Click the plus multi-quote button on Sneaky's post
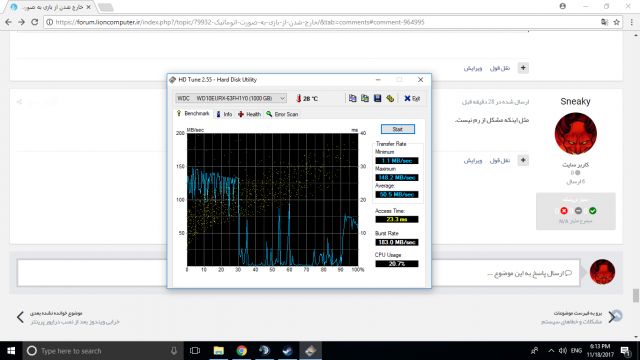Viewport: 640px width, 360px height. (523, 160)
